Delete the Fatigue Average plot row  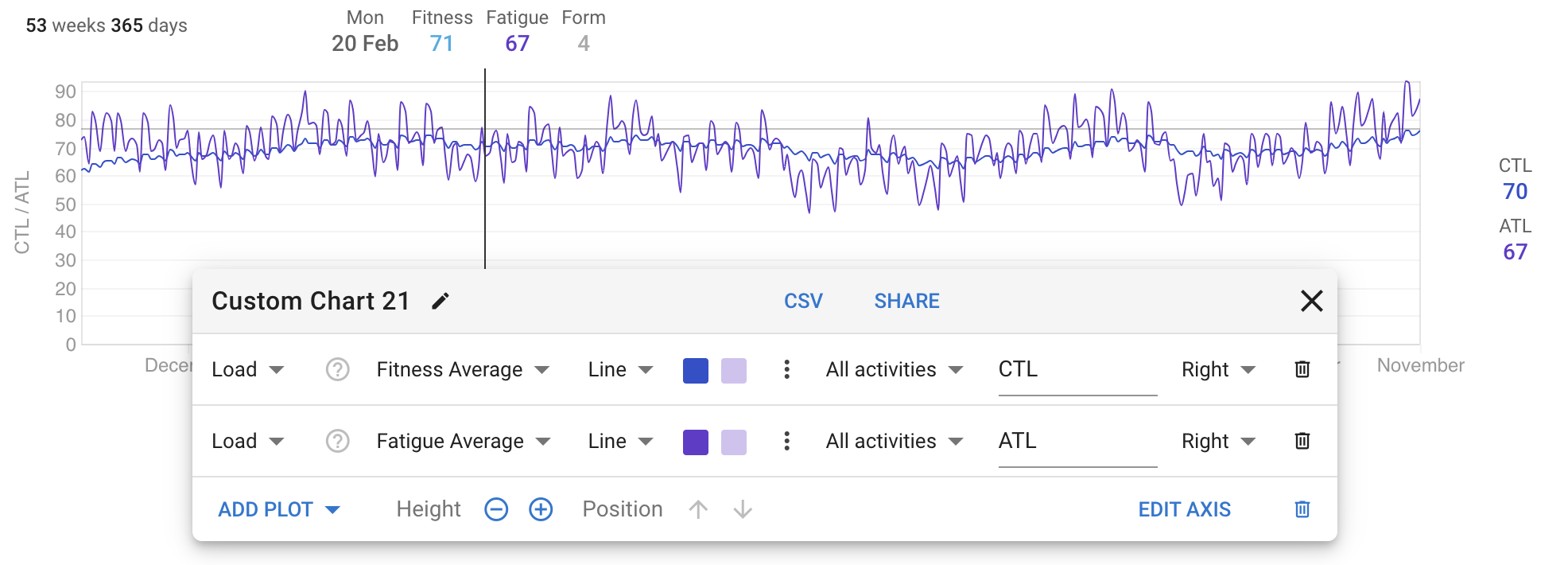[1302, 441]
